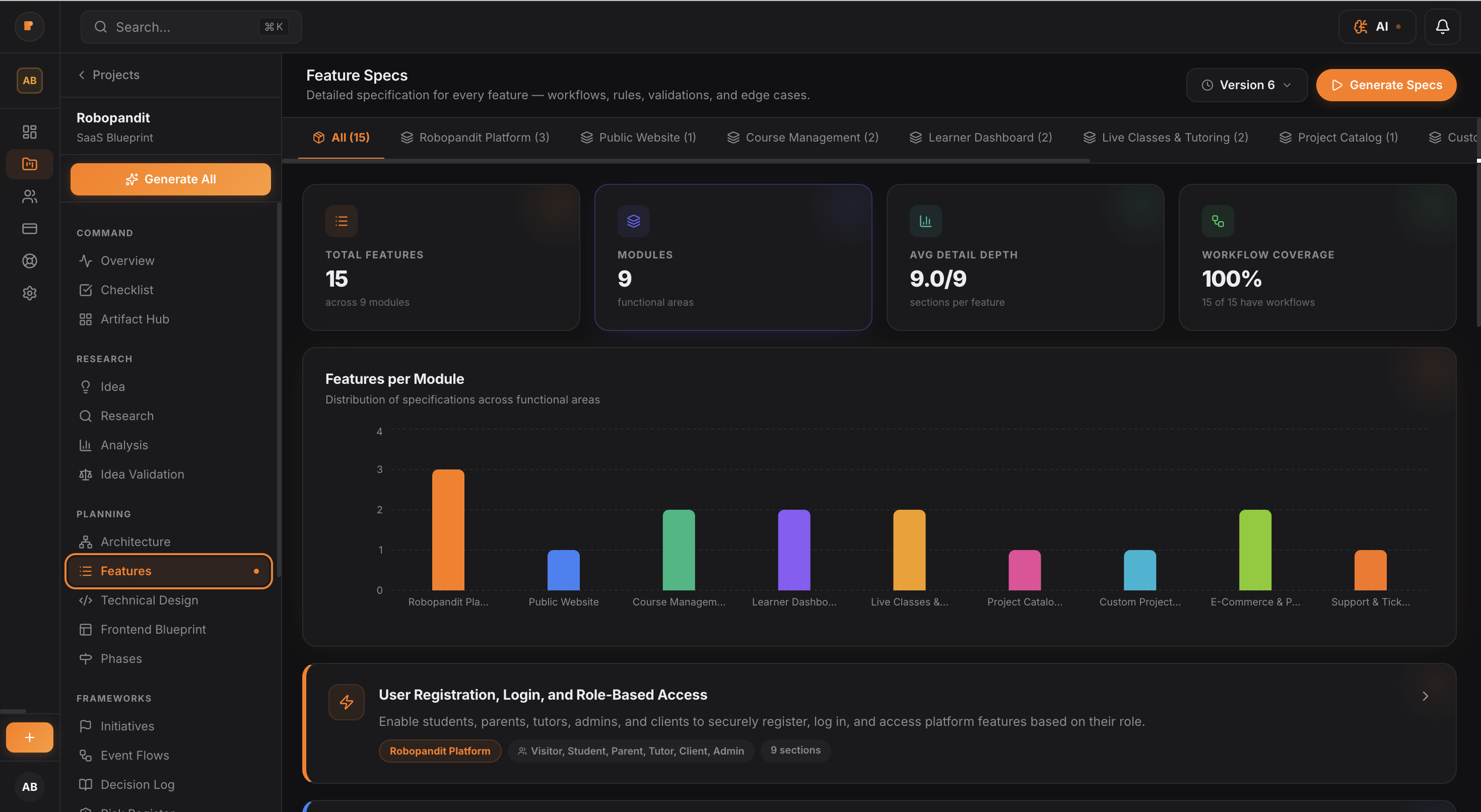Open the dashboard grid icon in the sidebar

pyautogui.click(x=29, y=131)
